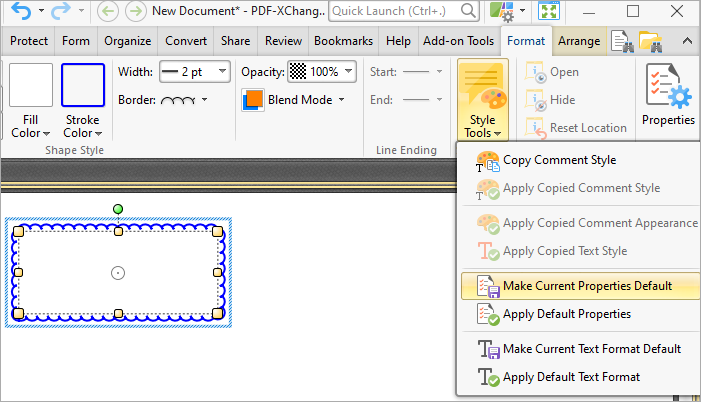Expand the Blend Mode dropdown arrow
Image resolution: width=701 pixels, height=402 pixels.
click(342, 100)
